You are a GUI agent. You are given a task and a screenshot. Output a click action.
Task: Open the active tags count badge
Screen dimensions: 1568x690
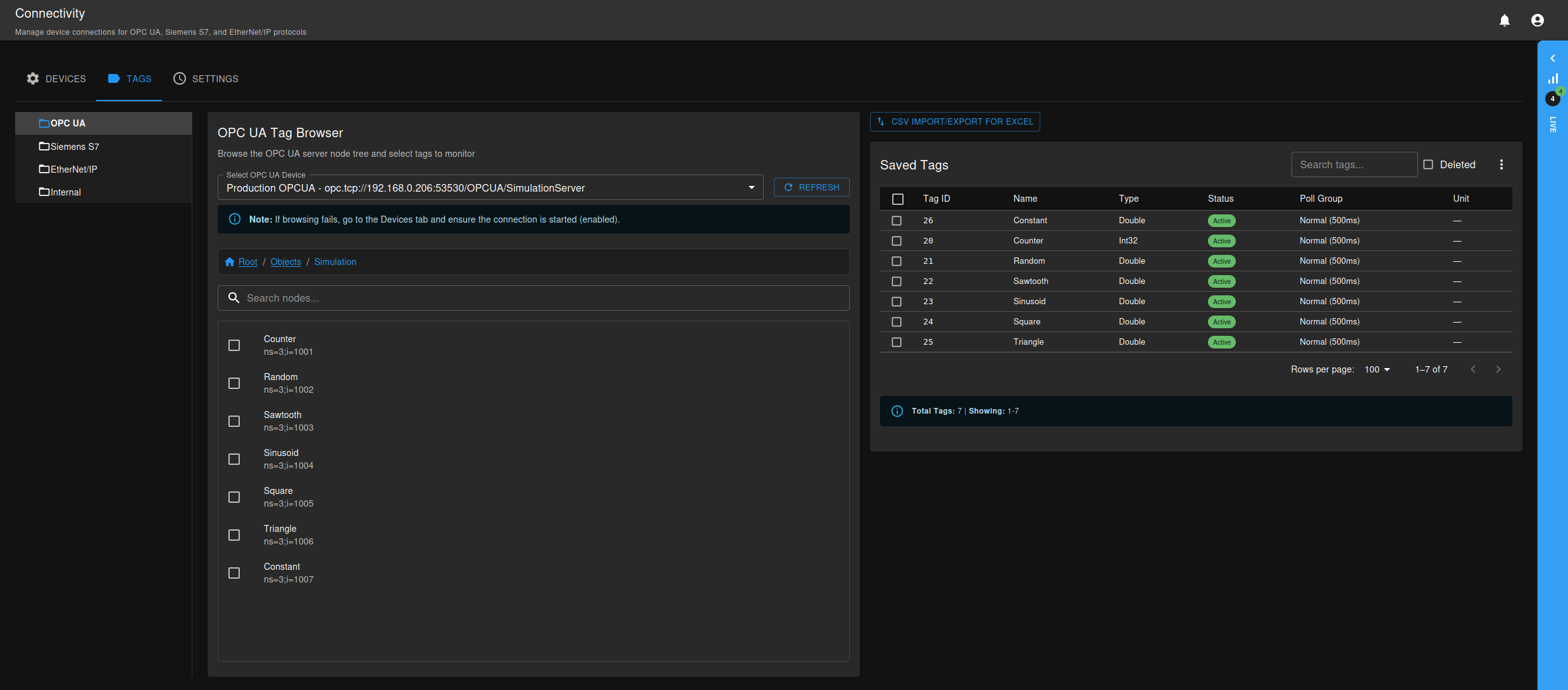coord(1553,99)
